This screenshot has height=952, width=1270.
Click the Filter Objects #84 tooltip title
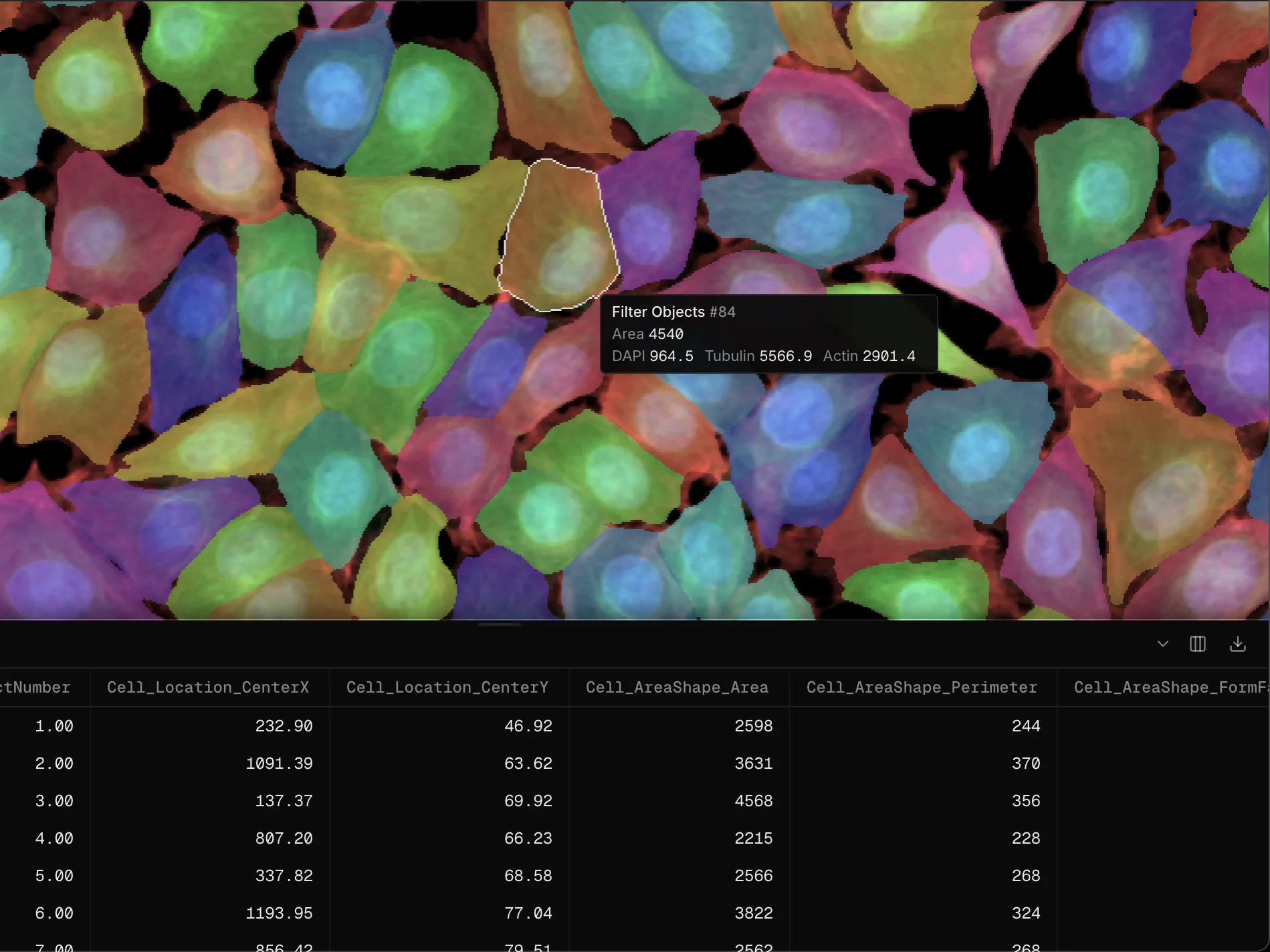coord(673,312)
